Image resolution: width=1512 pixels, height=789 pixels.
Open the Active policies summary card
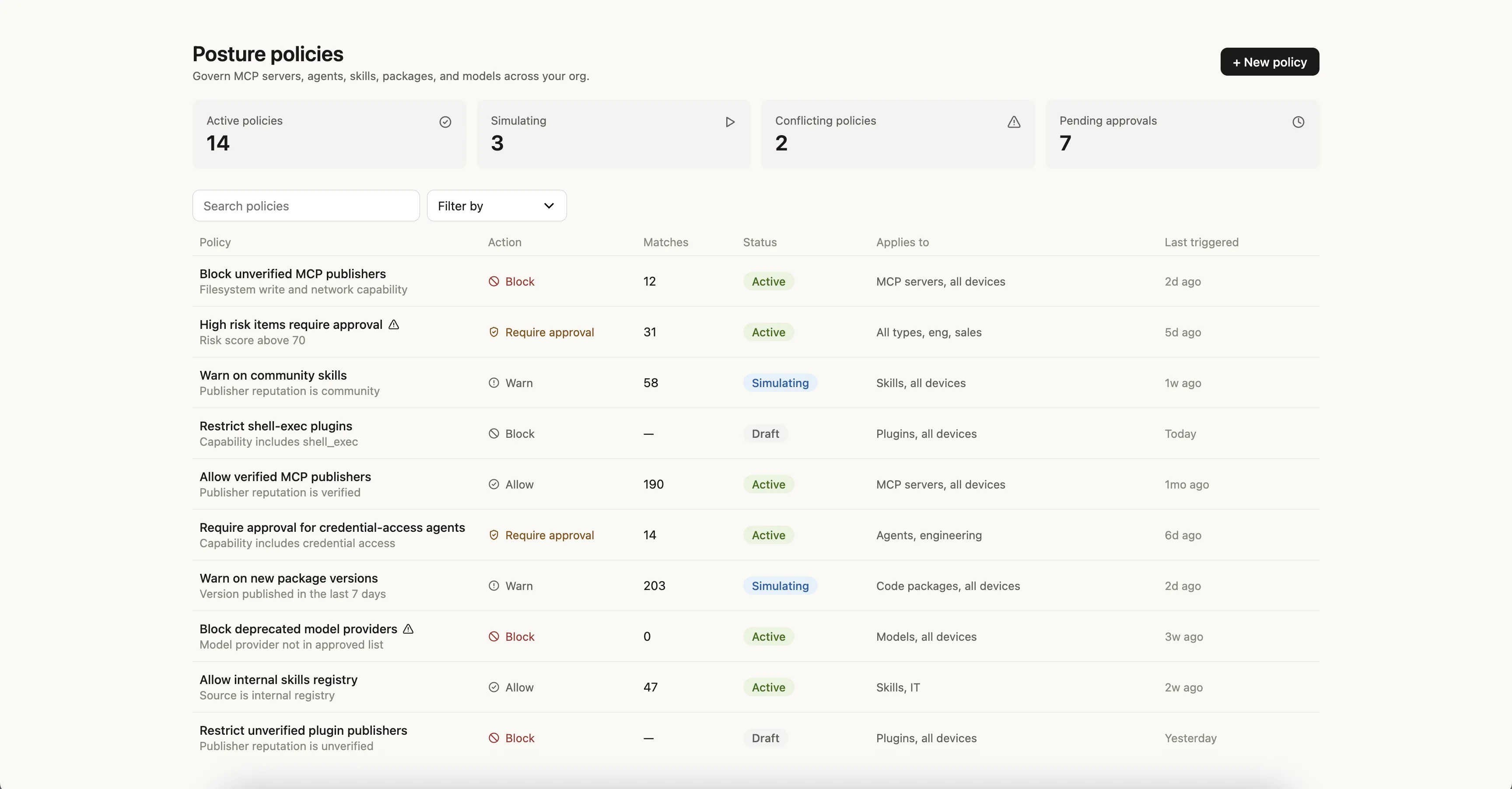[329, 134]
